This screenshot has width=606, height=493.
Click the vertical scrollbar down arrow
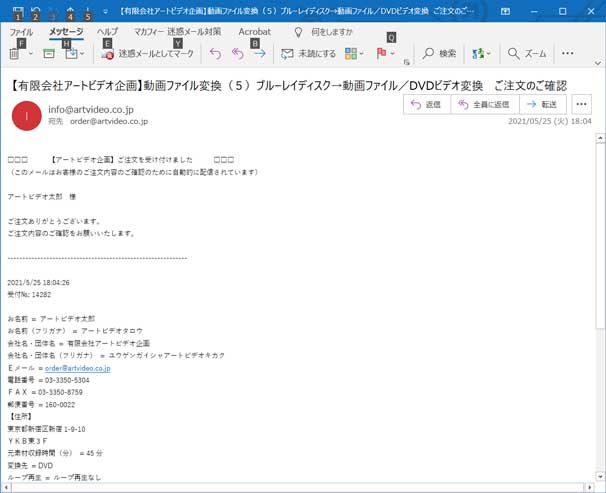600,476
